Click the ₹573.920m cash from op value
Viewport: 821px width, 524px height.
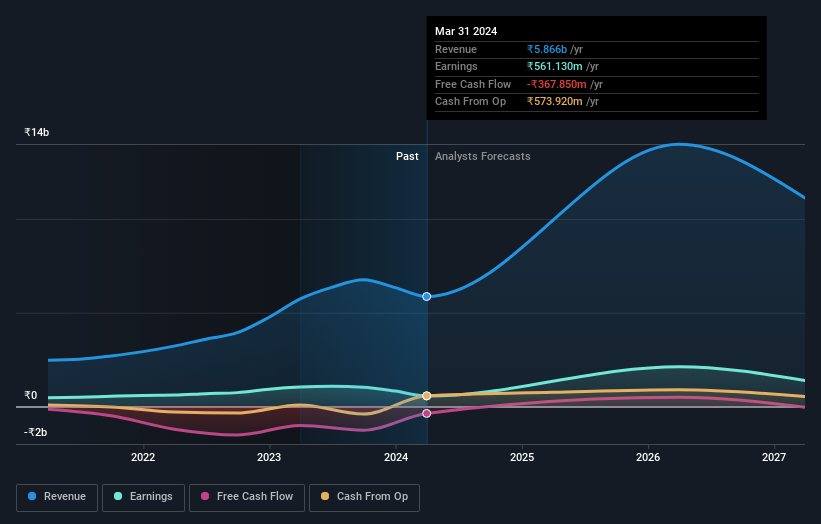click(x=554, y=102)
